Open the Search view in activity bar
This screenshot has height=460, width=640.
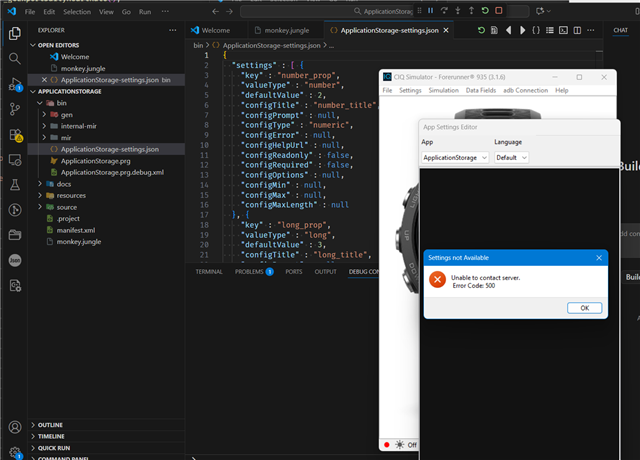point(14,58)
